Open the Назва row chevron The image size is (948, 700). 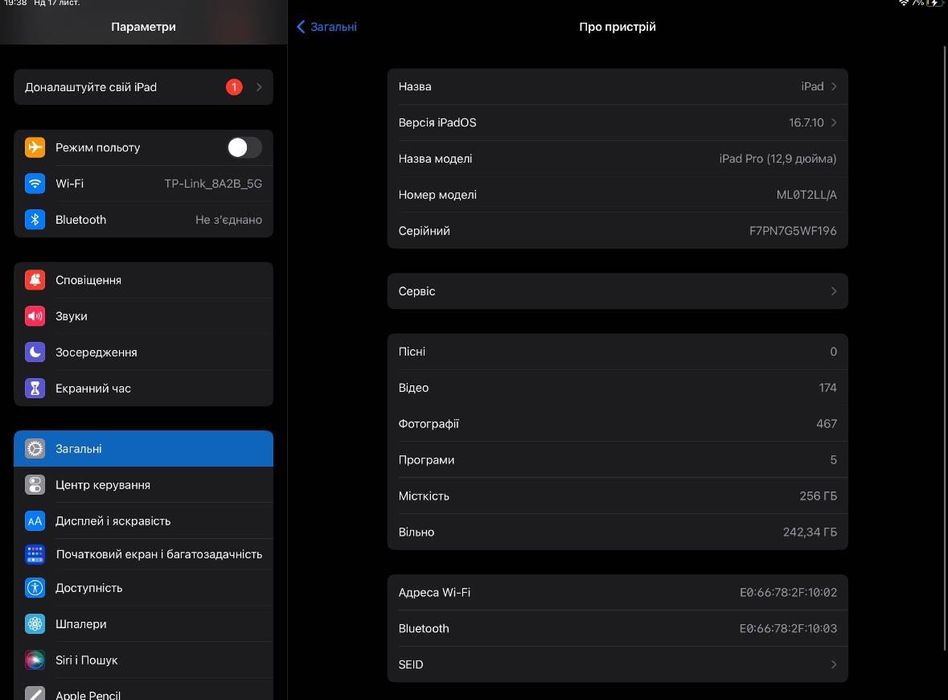834,86
